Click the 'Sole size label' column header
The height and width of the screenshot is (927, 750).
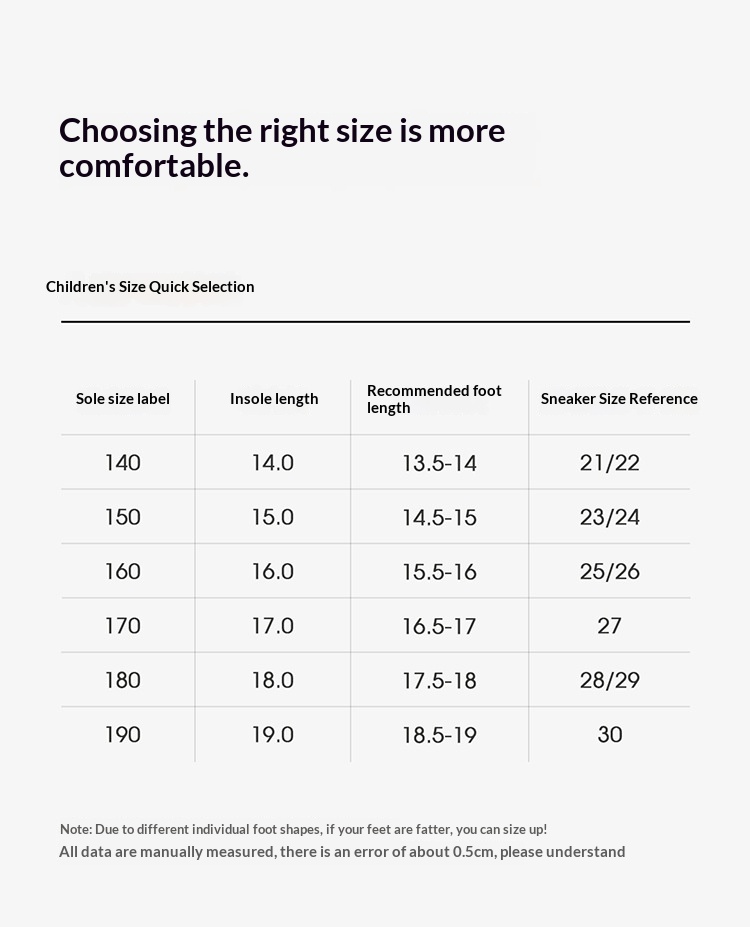[123, 398]
